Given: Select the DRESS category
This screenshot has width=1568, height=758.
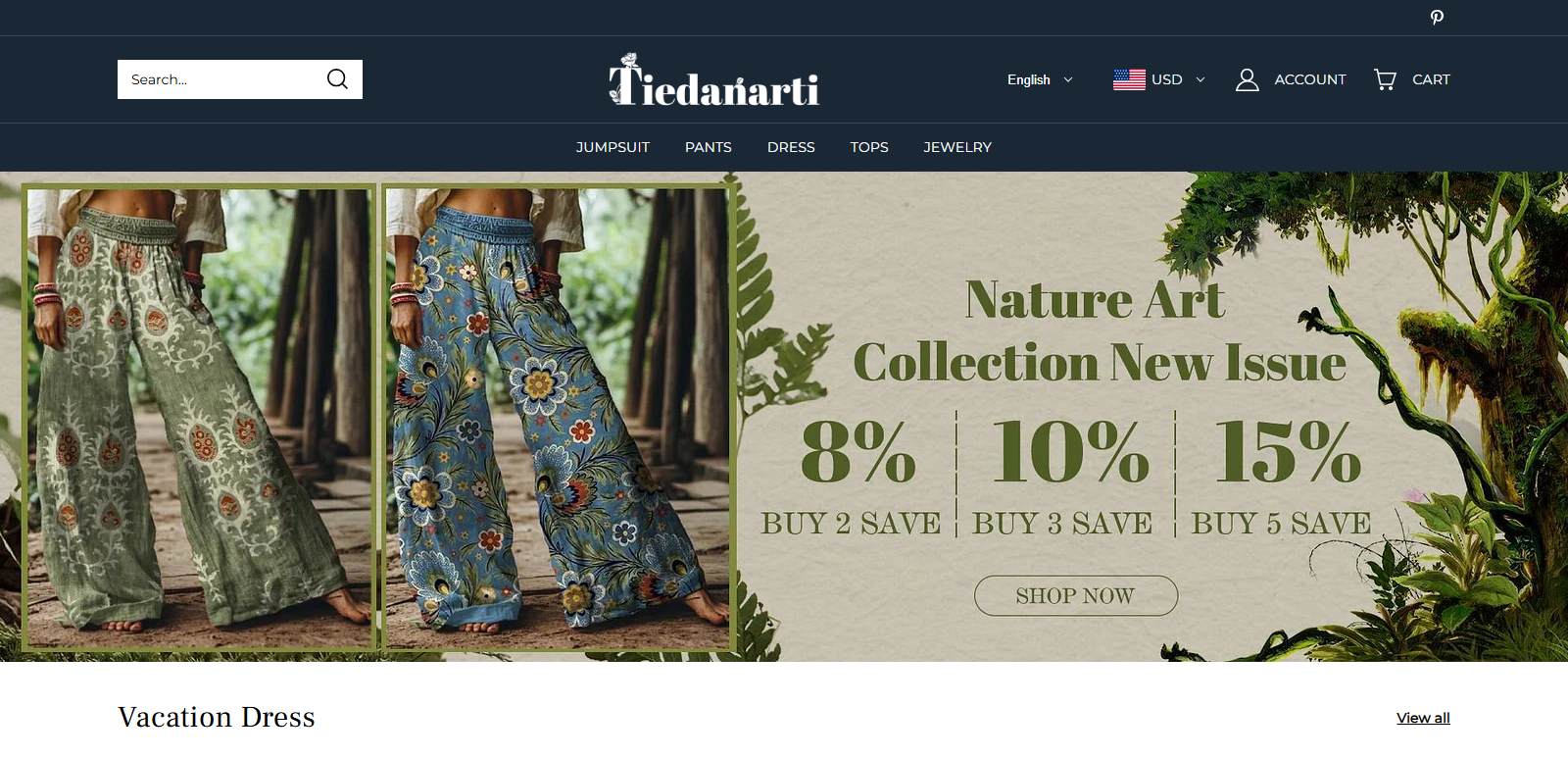Looking at the screenshot, I should [x=791, y=147].
